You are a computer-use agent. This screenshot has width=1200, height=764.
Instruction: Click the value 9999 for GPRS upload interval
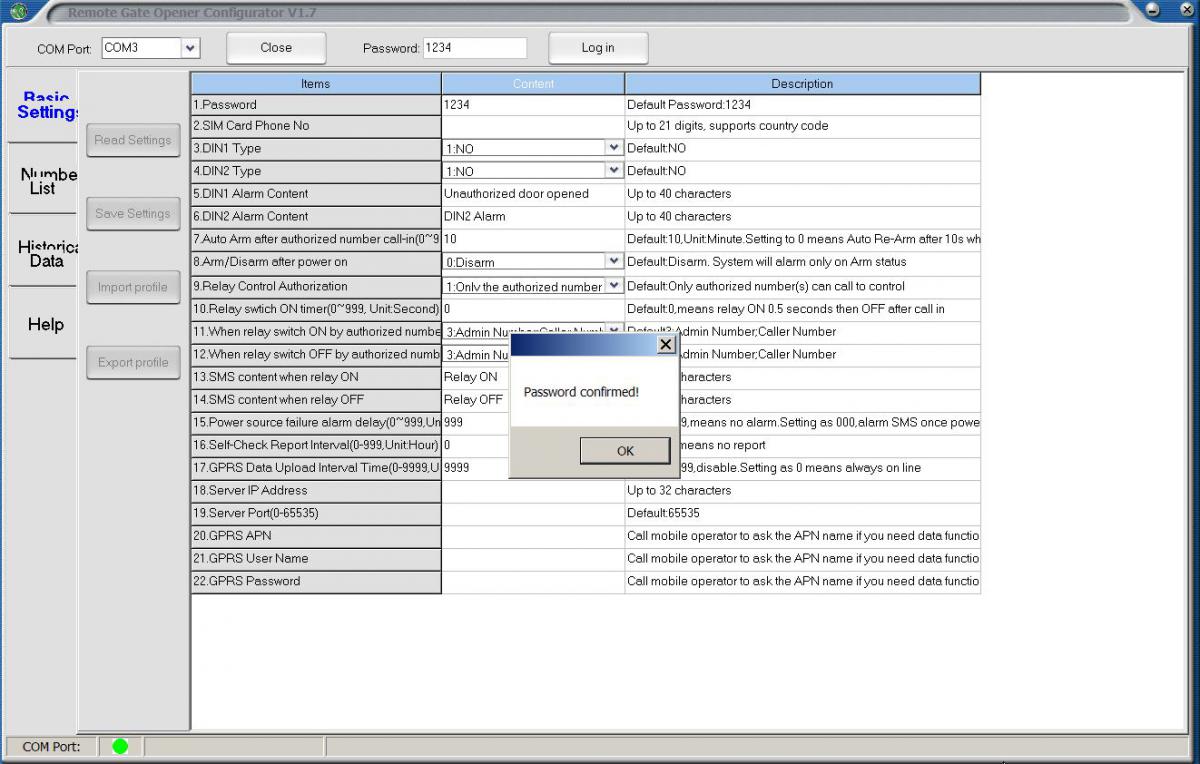tap(476, 468)
